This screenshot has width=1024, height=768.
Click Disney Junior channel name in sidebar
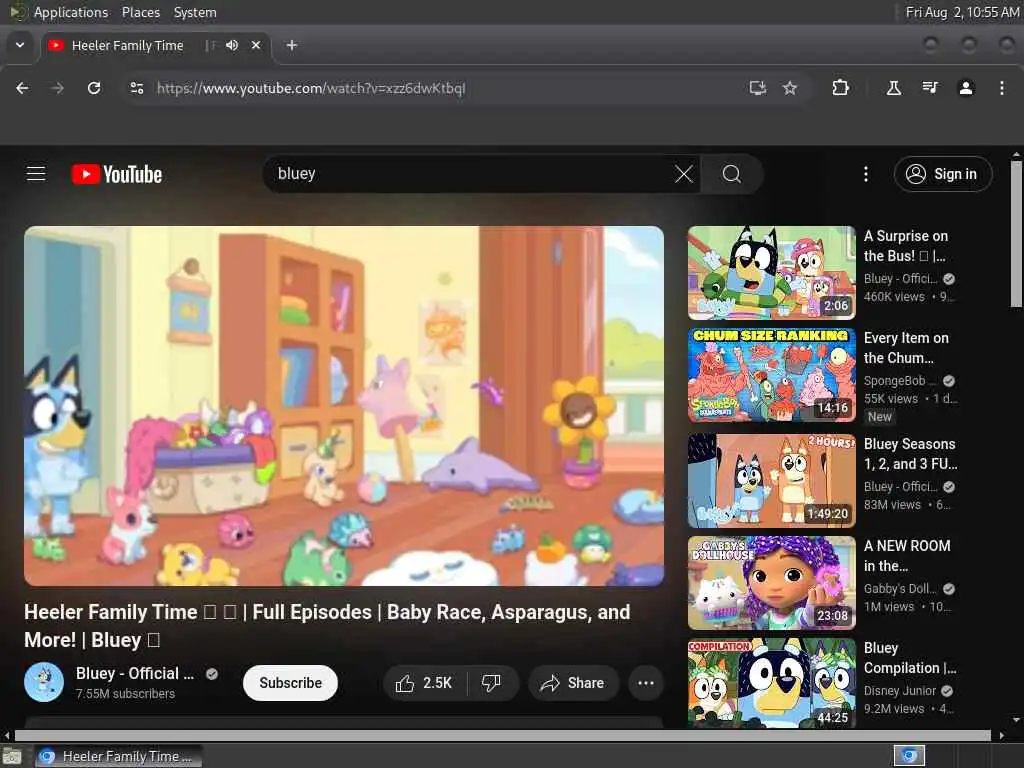[x=900, y=690]
